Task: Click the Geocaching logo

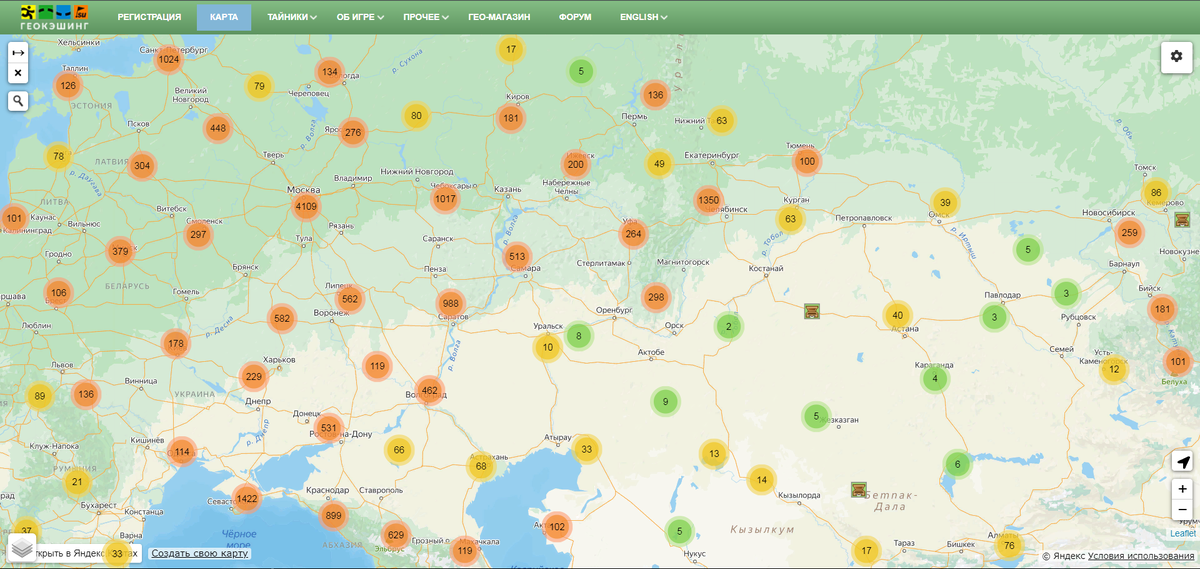Action: (x=54, y=17)
